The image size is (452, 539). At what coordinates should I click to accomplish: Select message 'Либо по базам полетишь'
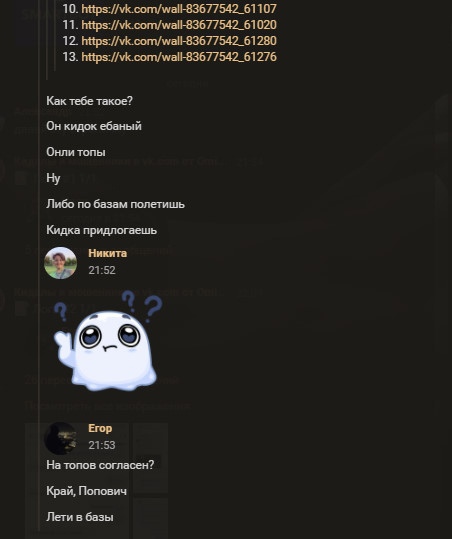pyautogui.click(x=115, y=204)
